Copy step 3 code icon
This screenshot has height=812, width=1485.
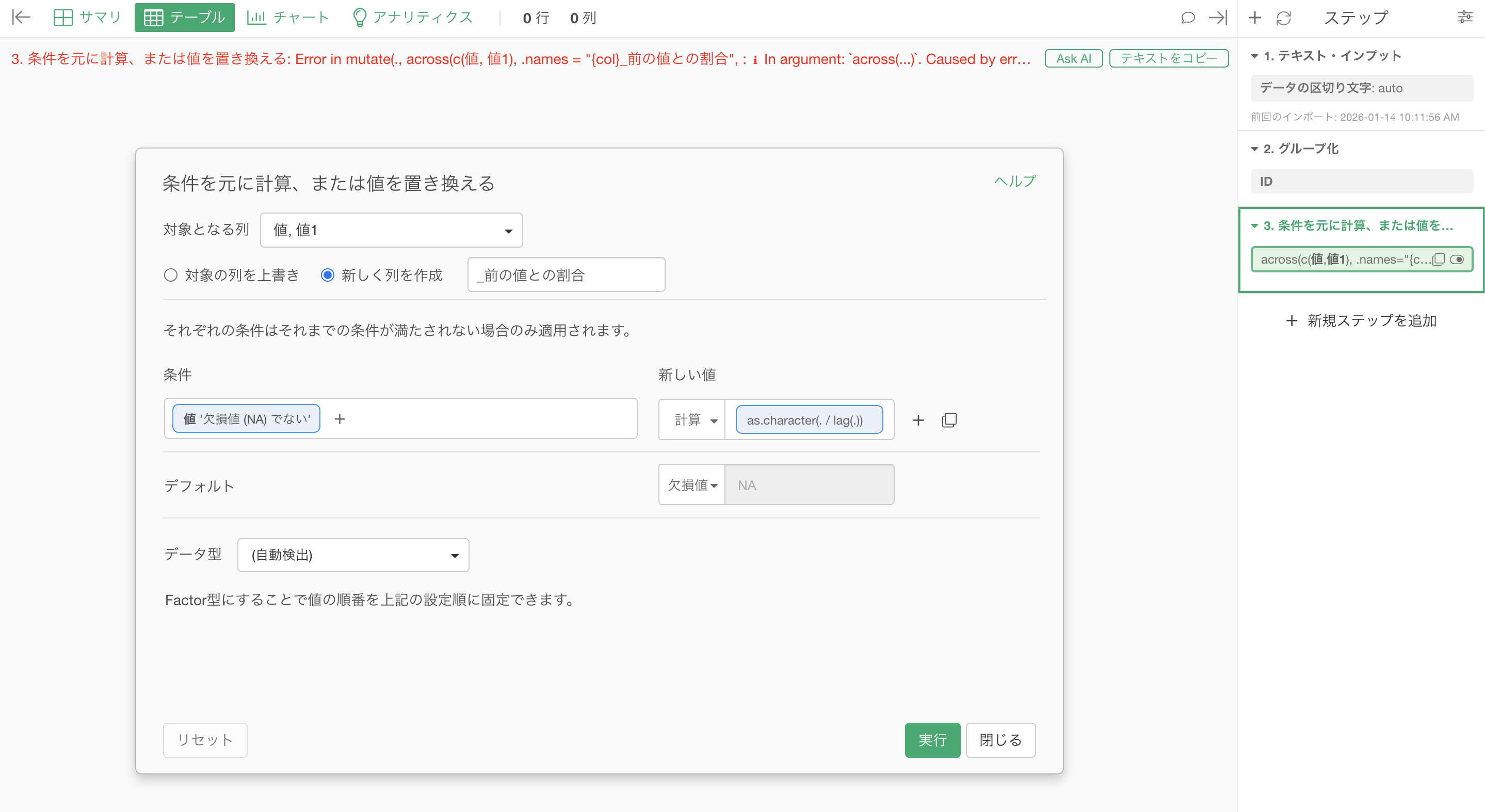pos(1439,259)
